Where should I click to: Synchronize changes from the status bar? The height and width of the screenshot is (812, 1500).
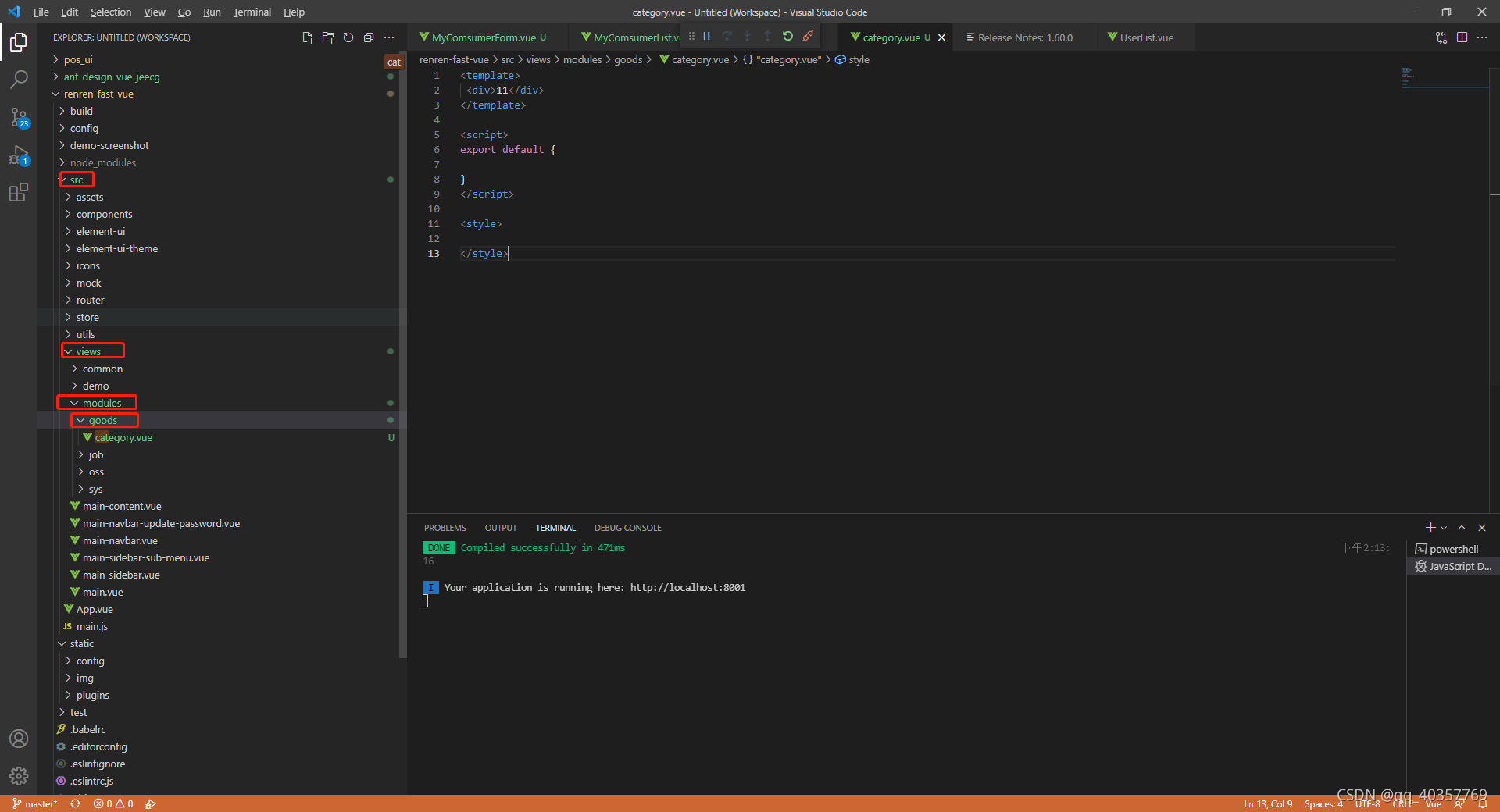coord(75,803)
